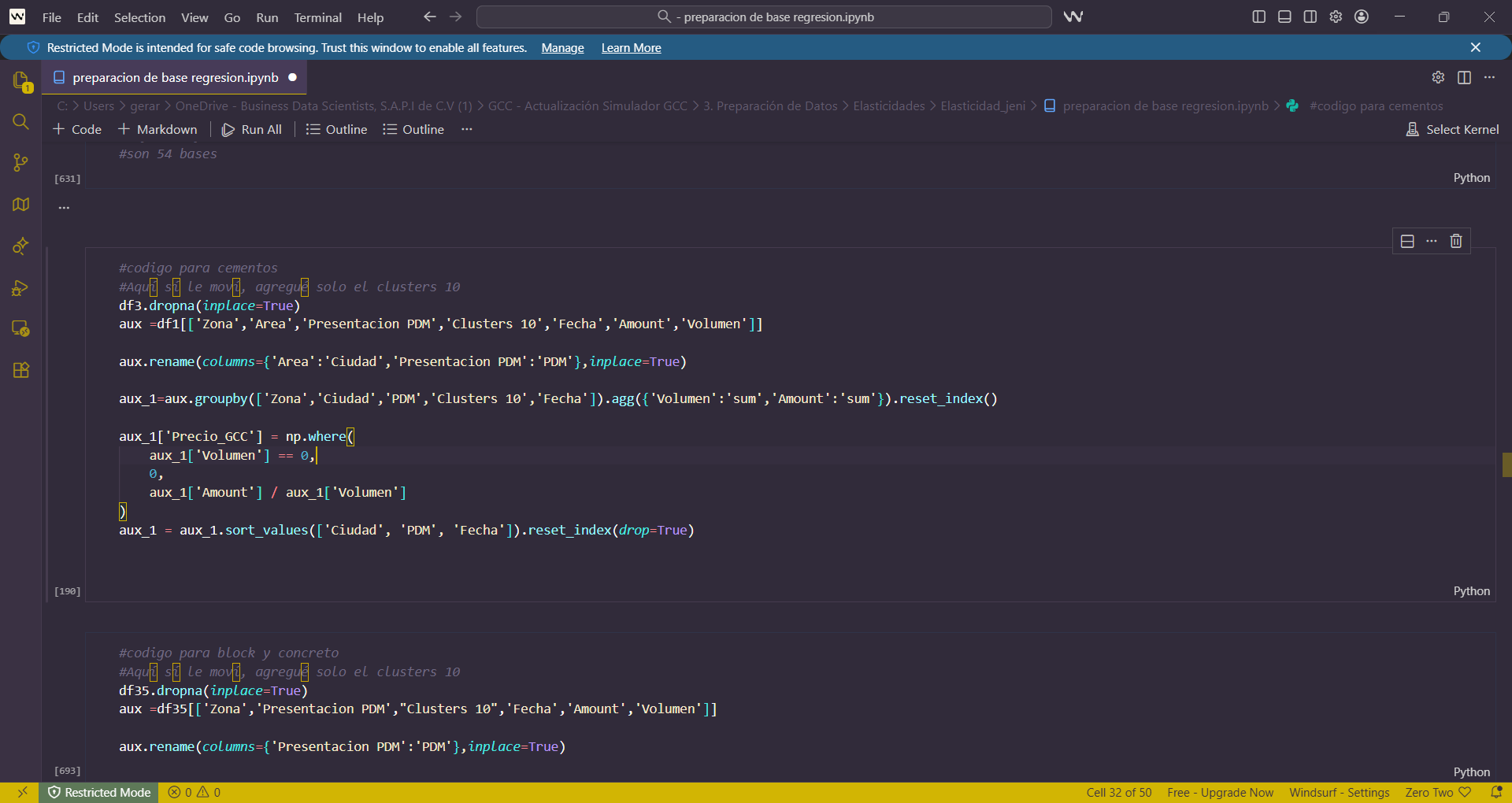Open the Run and Debug view
Image resolution: width=1512 pixels, height=803 pixels.
coord(21,287)
